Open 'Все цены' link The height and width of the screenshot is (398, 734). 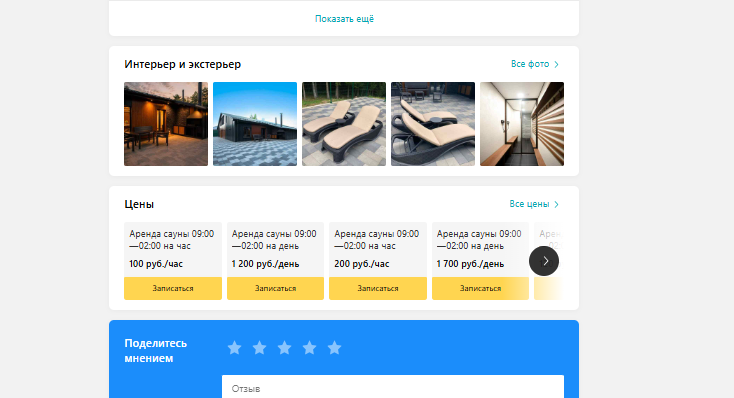pos(529,204)
